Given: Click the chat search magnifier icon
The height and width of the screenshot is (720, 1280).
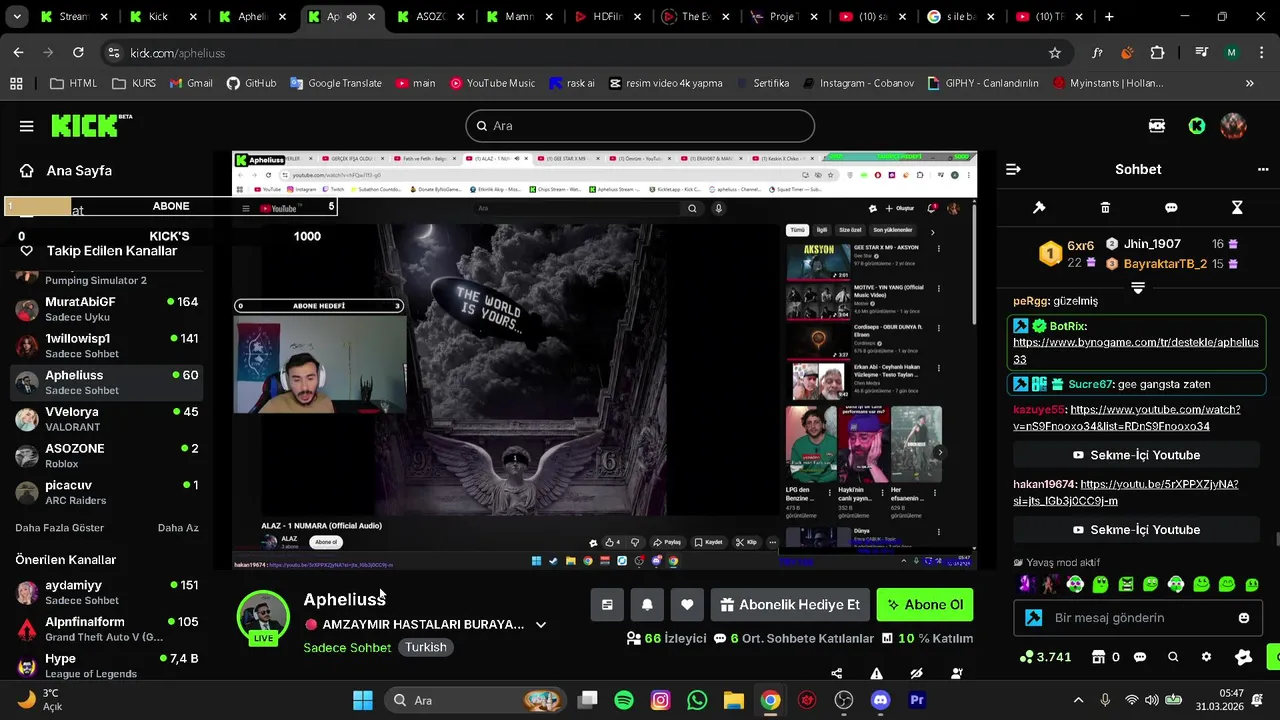Looking at the screenshot, I should 1173,657.
